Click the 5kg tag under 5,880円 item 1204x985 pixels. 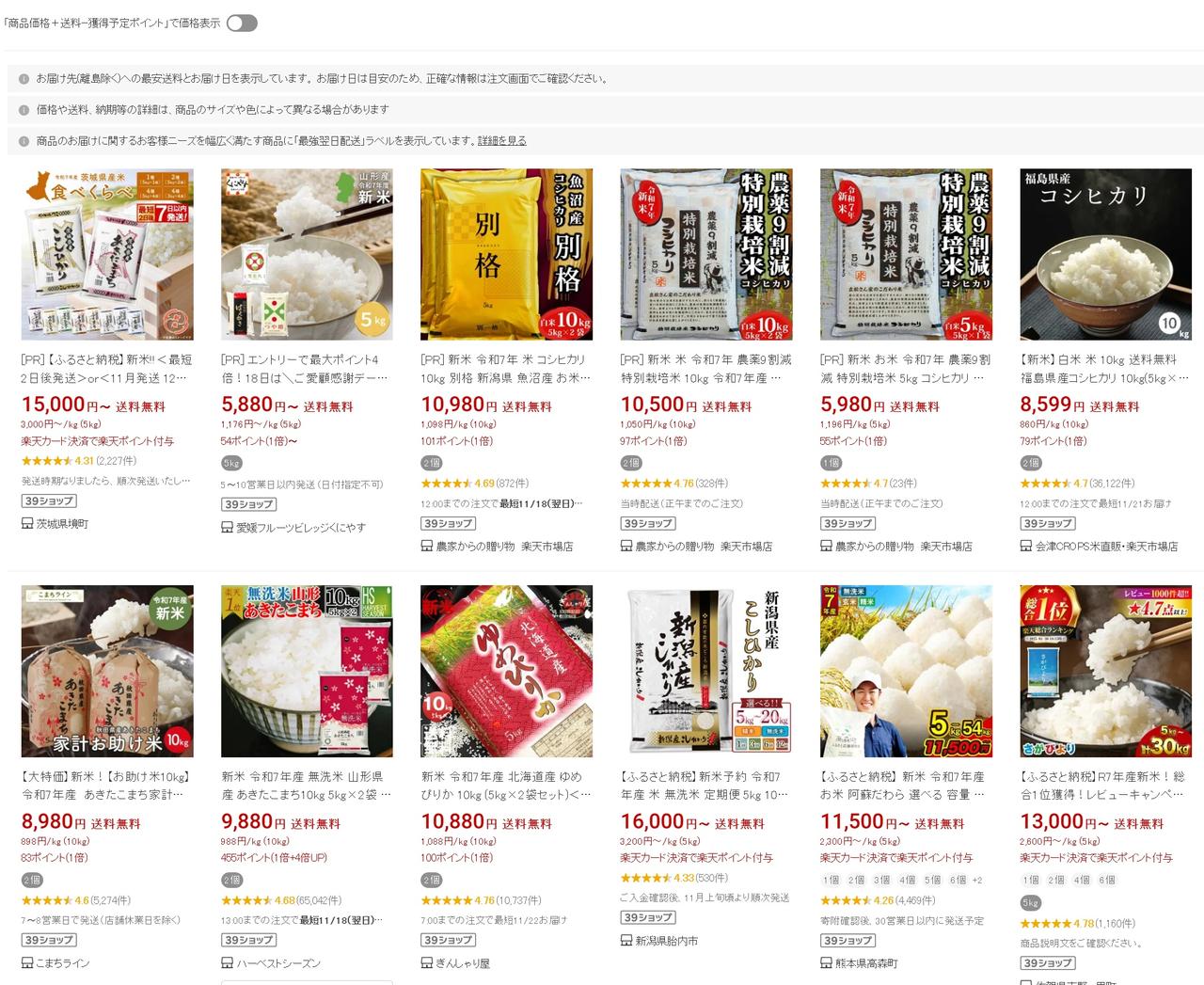coord(231,463)
